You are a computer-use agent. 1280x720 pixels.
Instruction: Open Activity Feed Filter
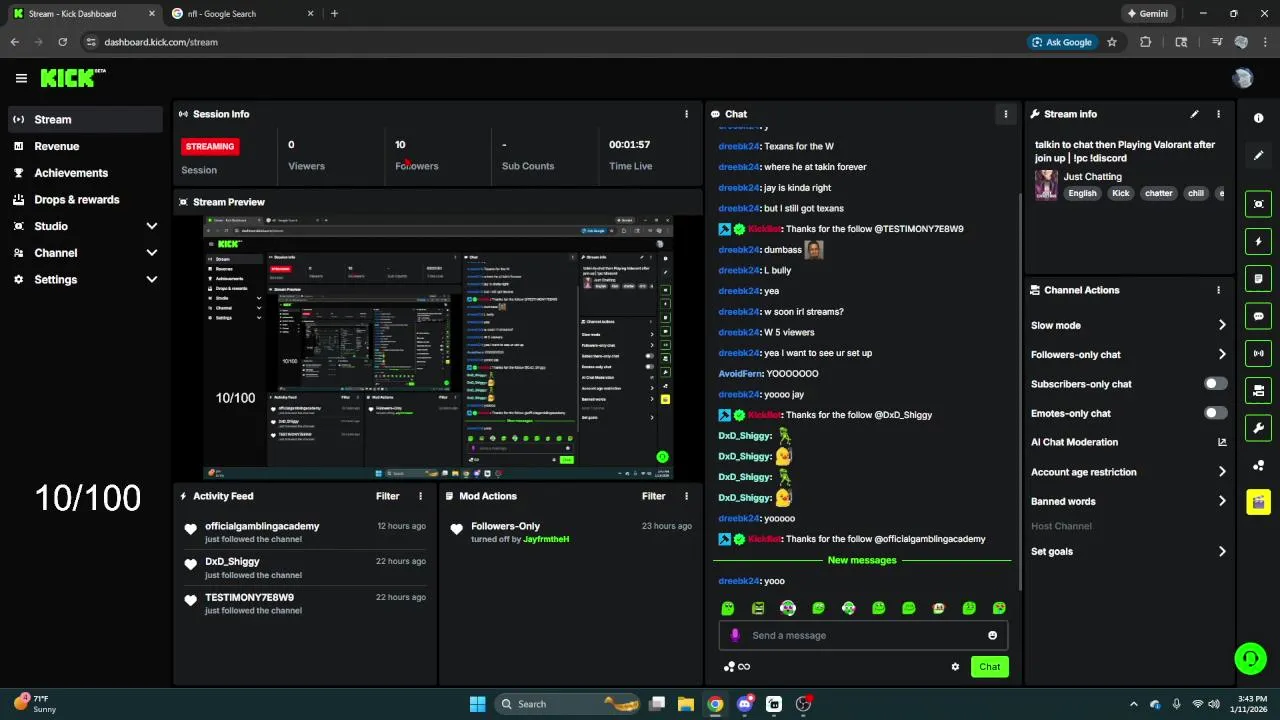click(387, 496)
